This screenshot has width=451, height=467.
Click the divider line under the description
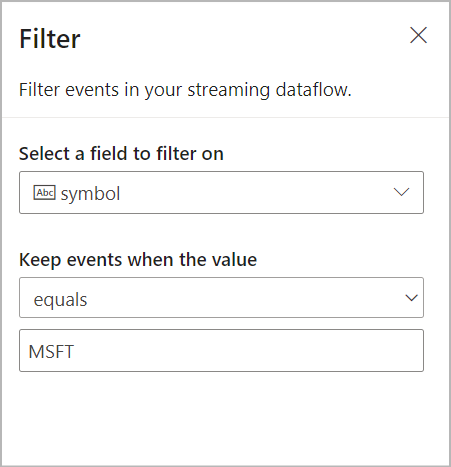225,117
